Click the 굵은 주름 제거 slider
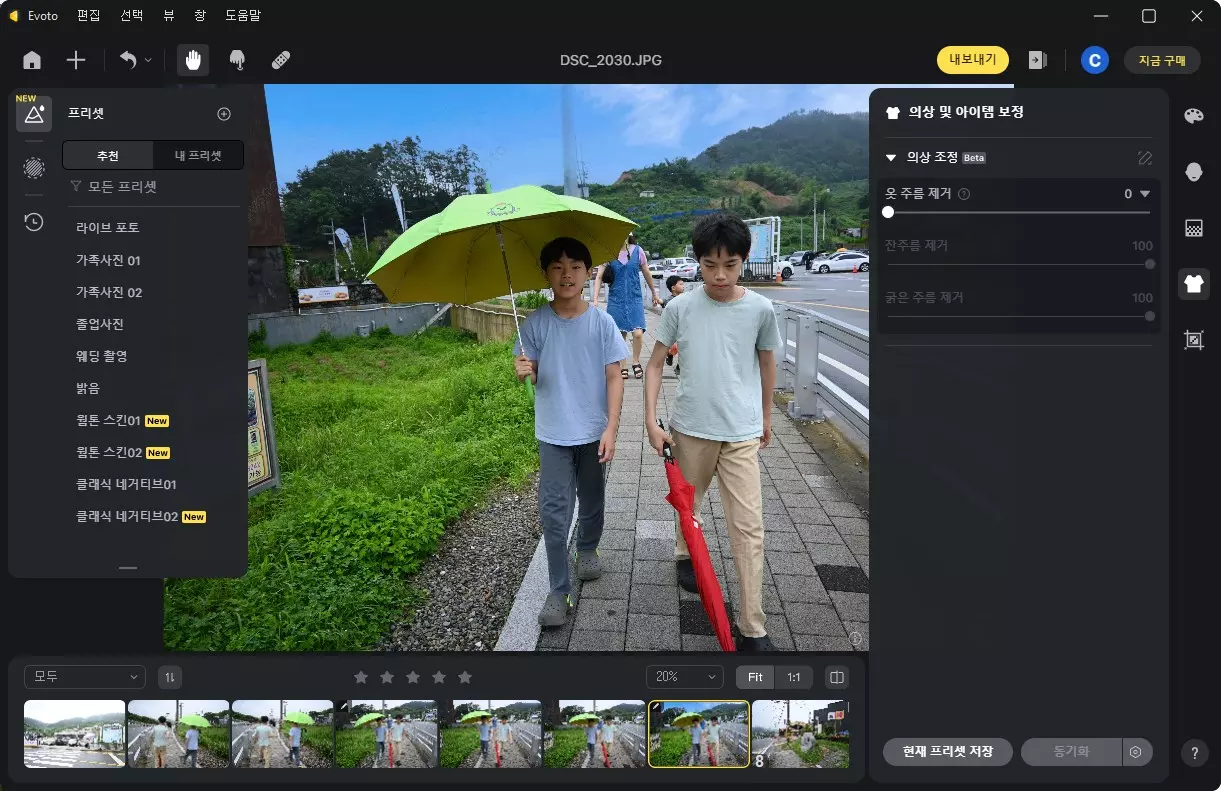 pos(1018,316)
